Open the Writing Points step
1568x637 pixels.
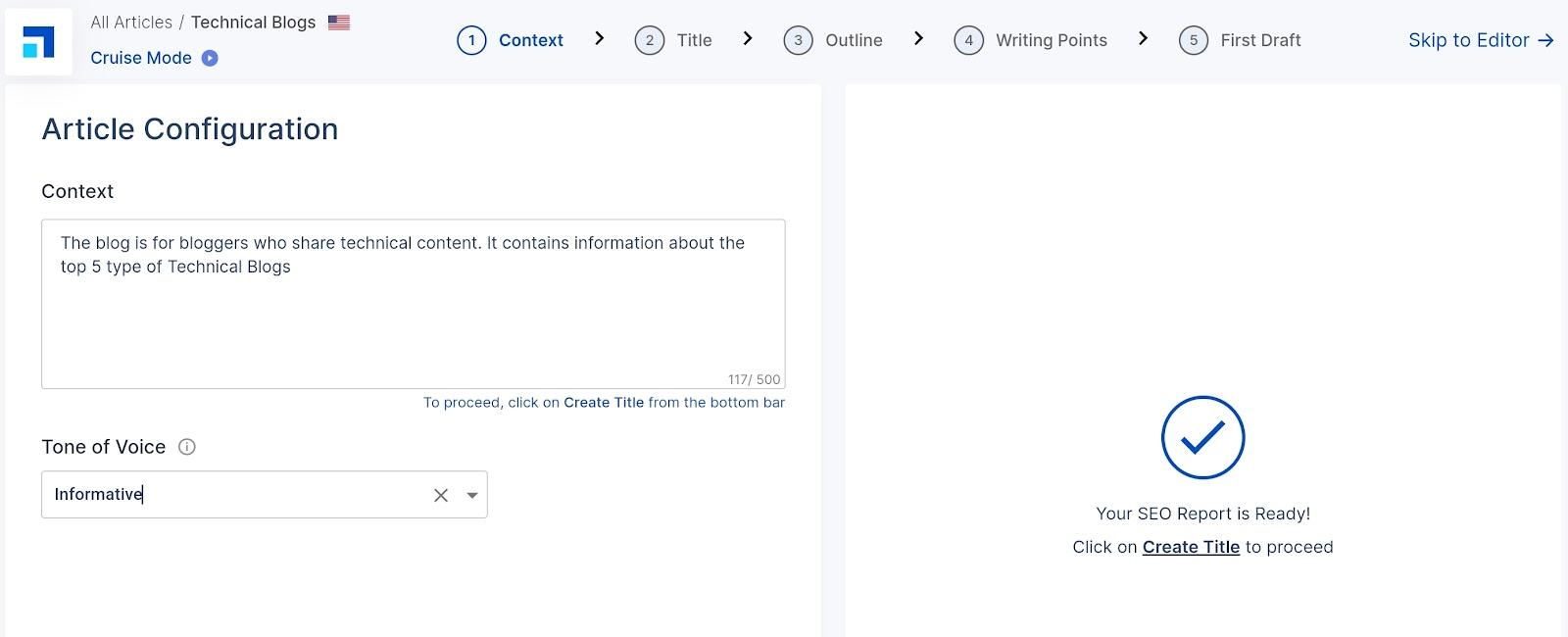click(1051, 40)
